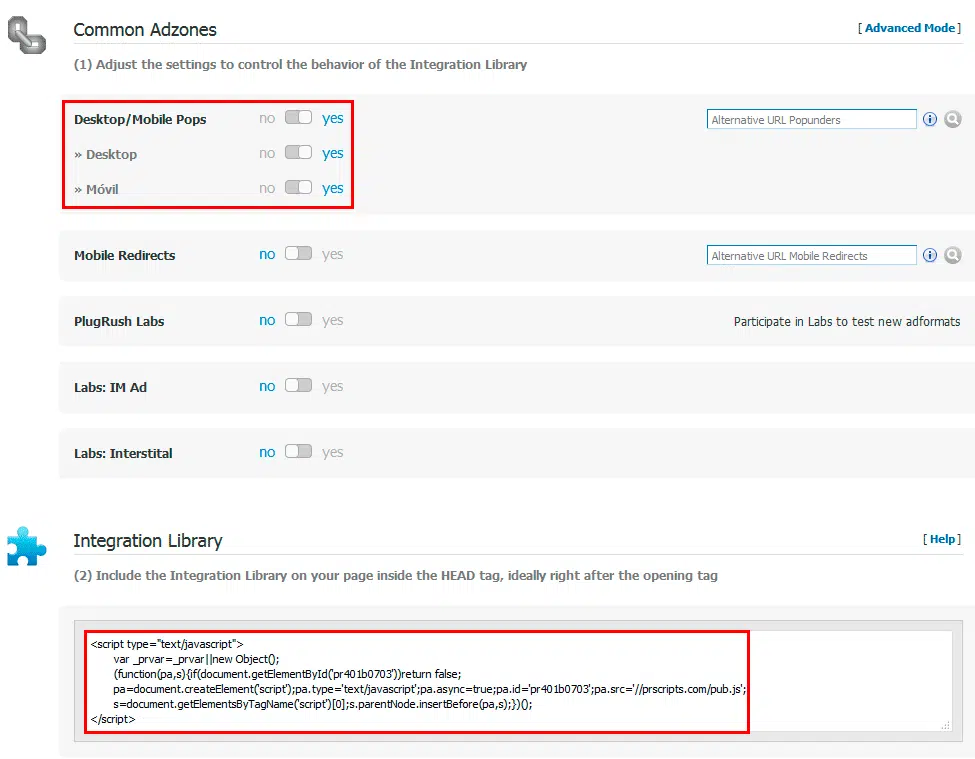Click the 'Labs: IM Ad' label

[x=110, y=387]
